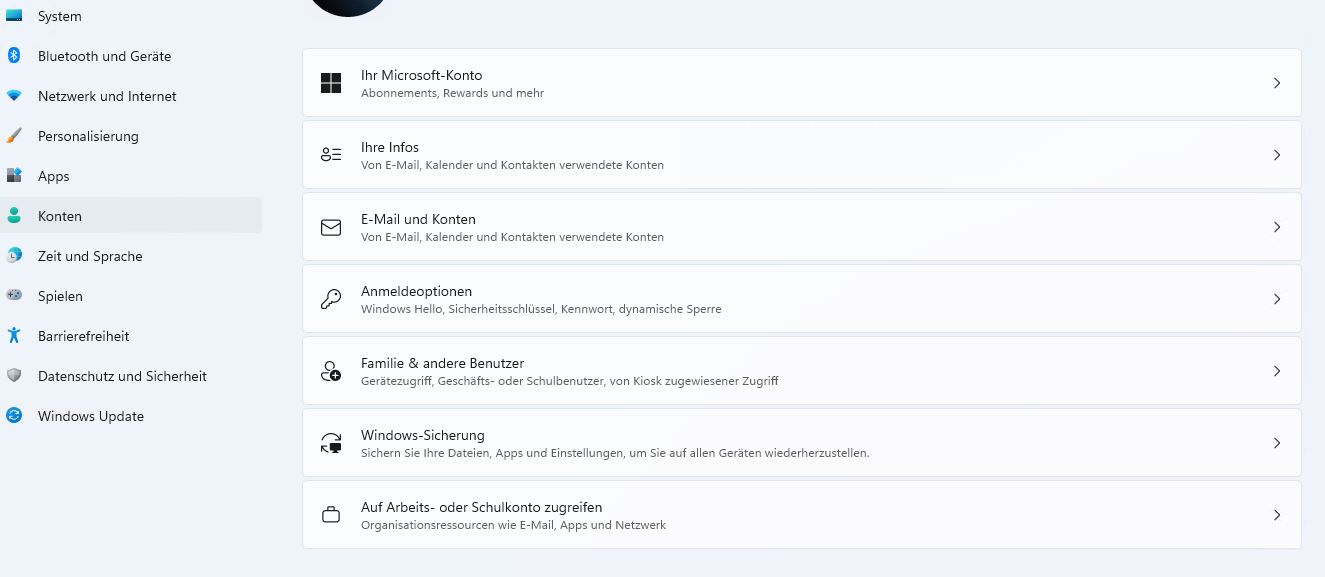1325x577 pixels.
Task: Click the Datenschutz und Sicherheit shield icon
Action: tap(14, 376)
